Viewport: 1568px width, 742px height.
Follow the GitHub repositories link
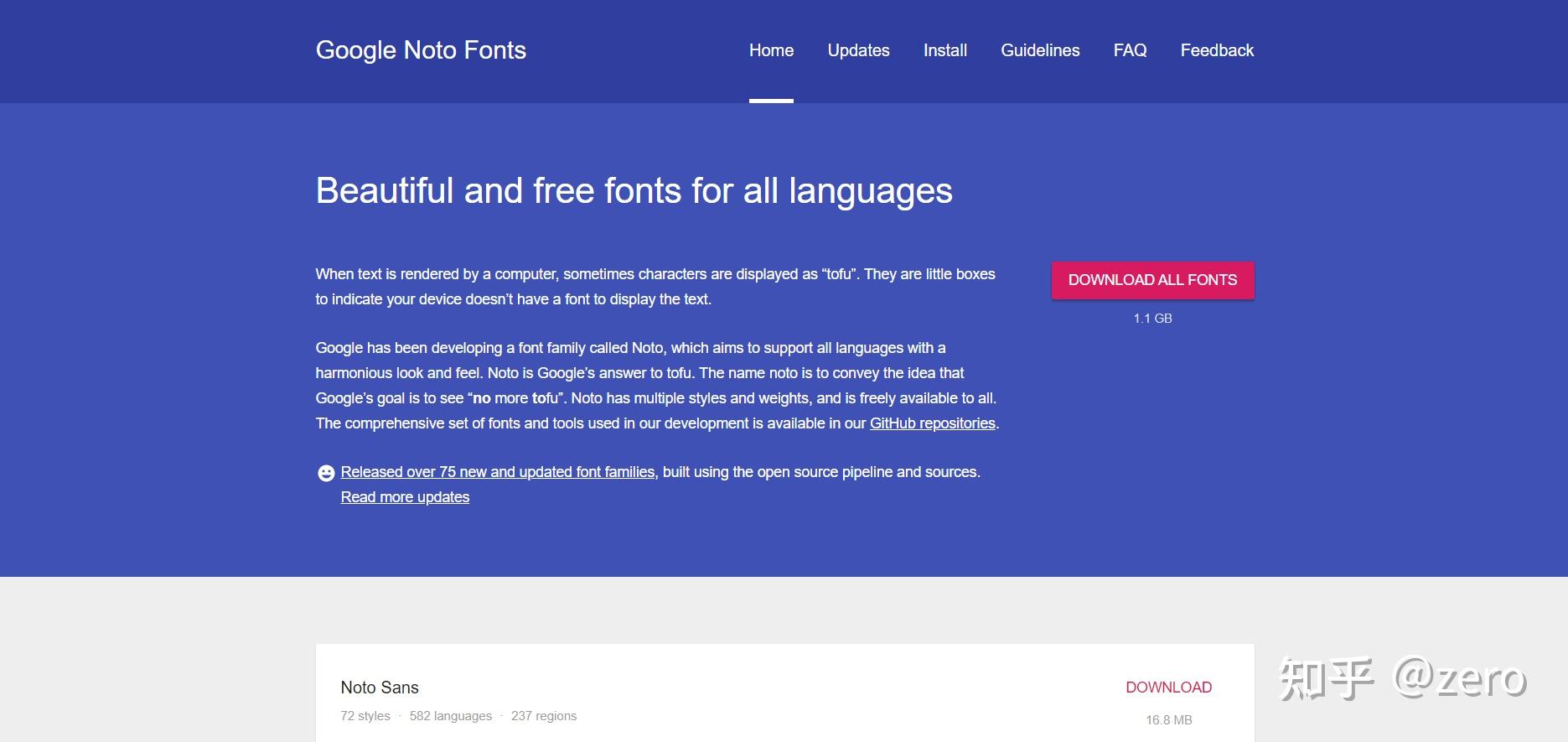[932, 423]
